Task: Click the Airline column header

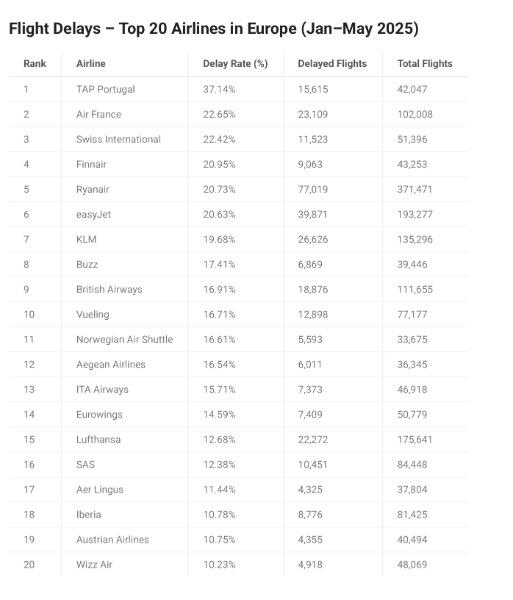Action: (x=91, y=64)
